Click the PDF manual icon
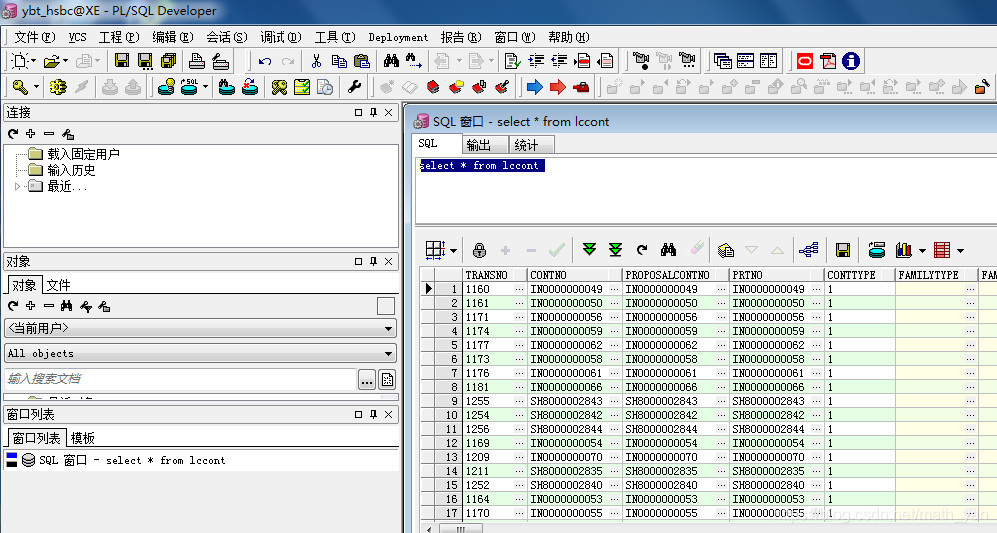The image size is (997, 533). pyautogui.click(x=828, y=61)
